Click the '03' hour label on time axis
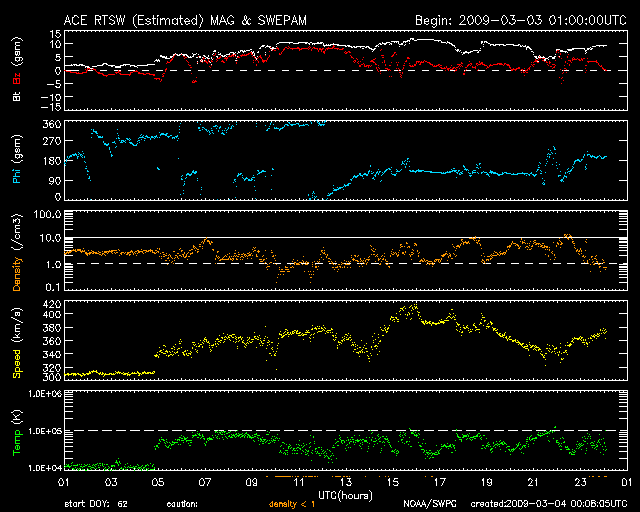Image resolution: width=640 pixels, height=512 pixels. pos(111,483)
